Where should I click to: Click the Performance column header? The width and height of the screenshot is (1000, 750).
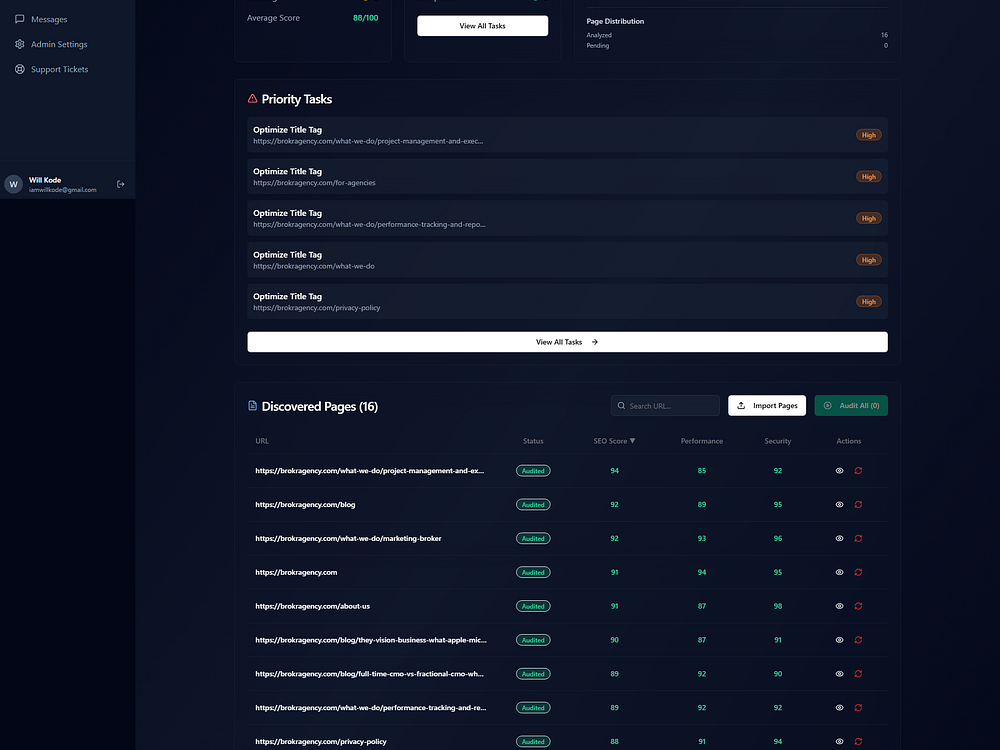(x=702, y=441)
